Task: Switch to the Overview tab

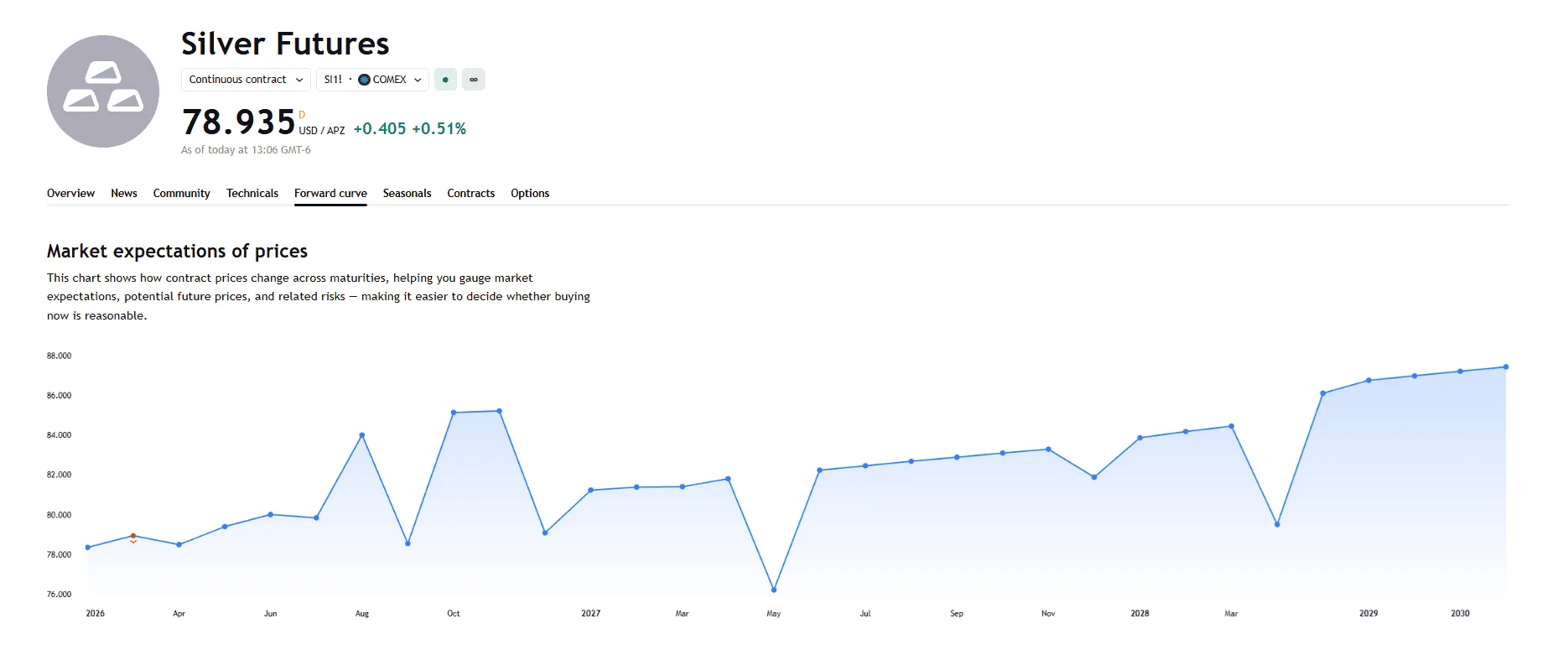Action: (70, 193)
